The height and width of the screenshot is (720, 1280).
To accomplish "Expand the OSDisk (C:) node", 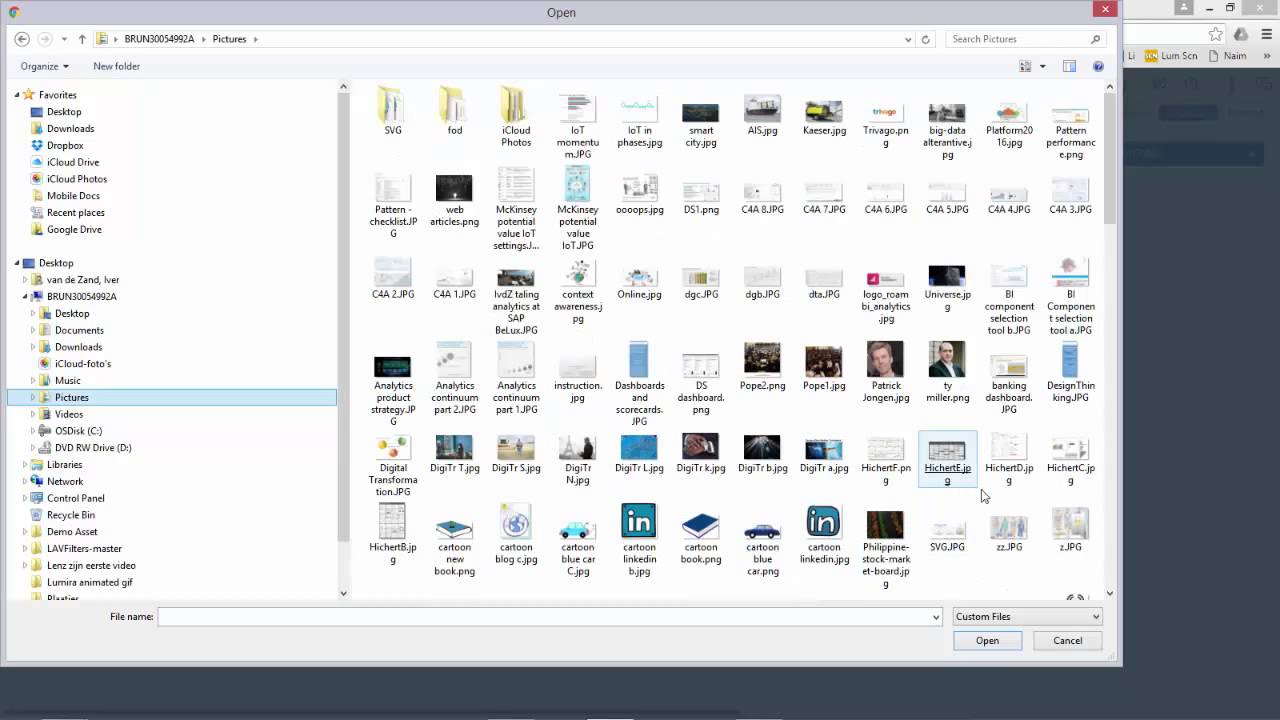I will click(x=33, y=431).
